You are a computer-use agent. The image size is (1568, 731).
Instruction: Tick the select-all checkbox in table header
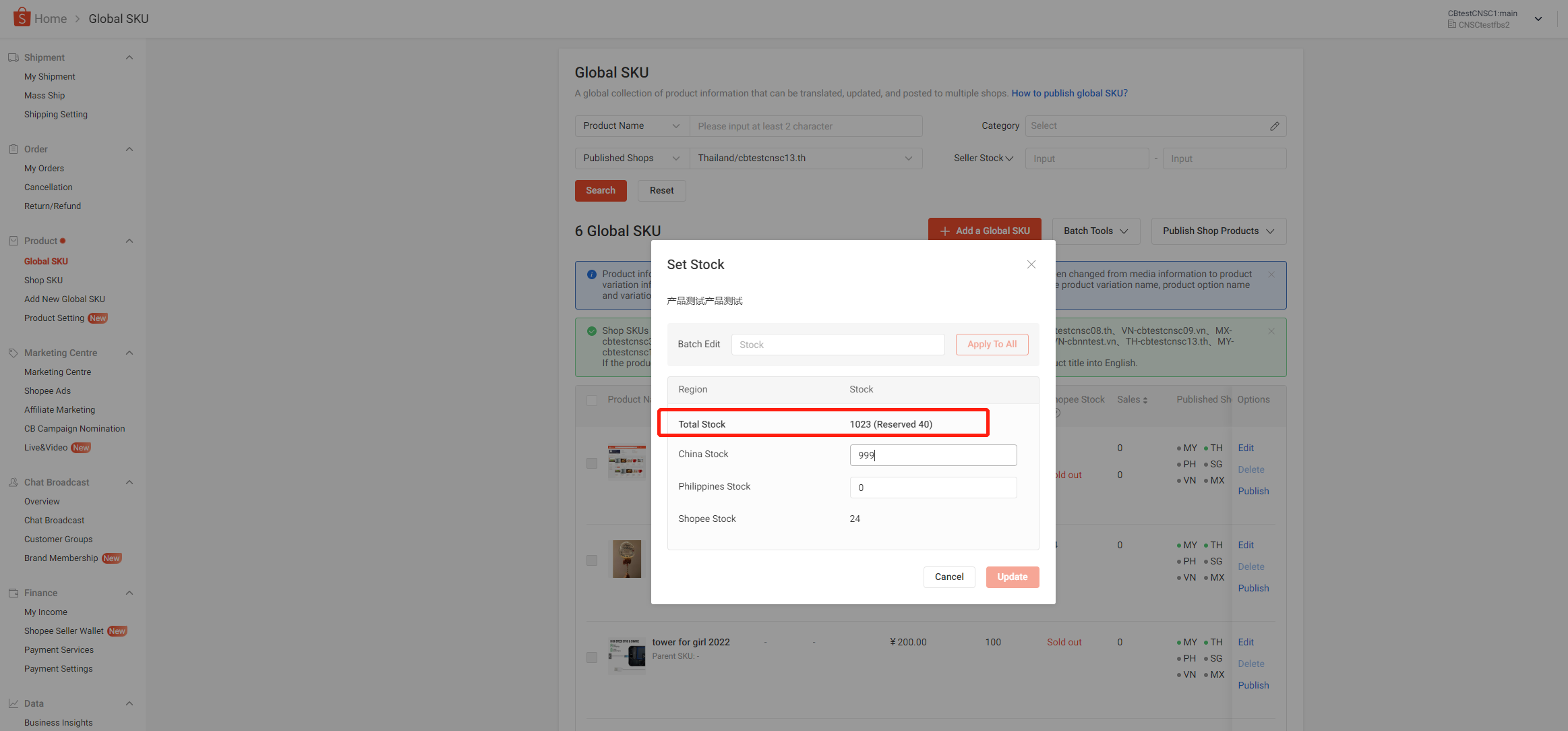pos(592,401)
